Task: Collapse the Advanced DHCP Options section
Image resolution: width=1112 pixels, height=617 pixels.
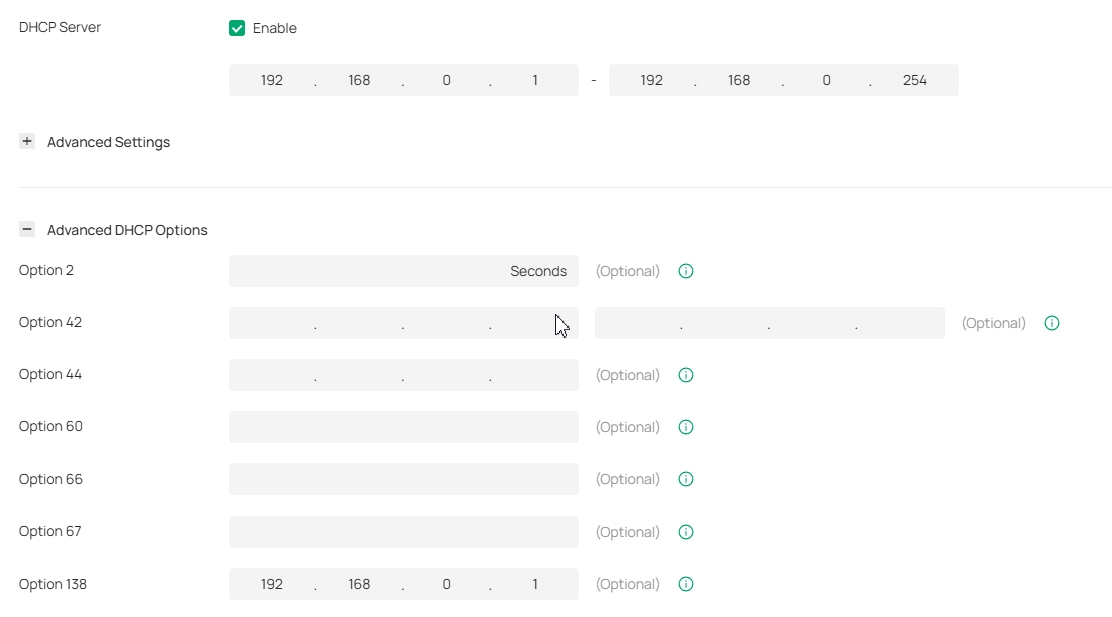Action: point(27,230)
